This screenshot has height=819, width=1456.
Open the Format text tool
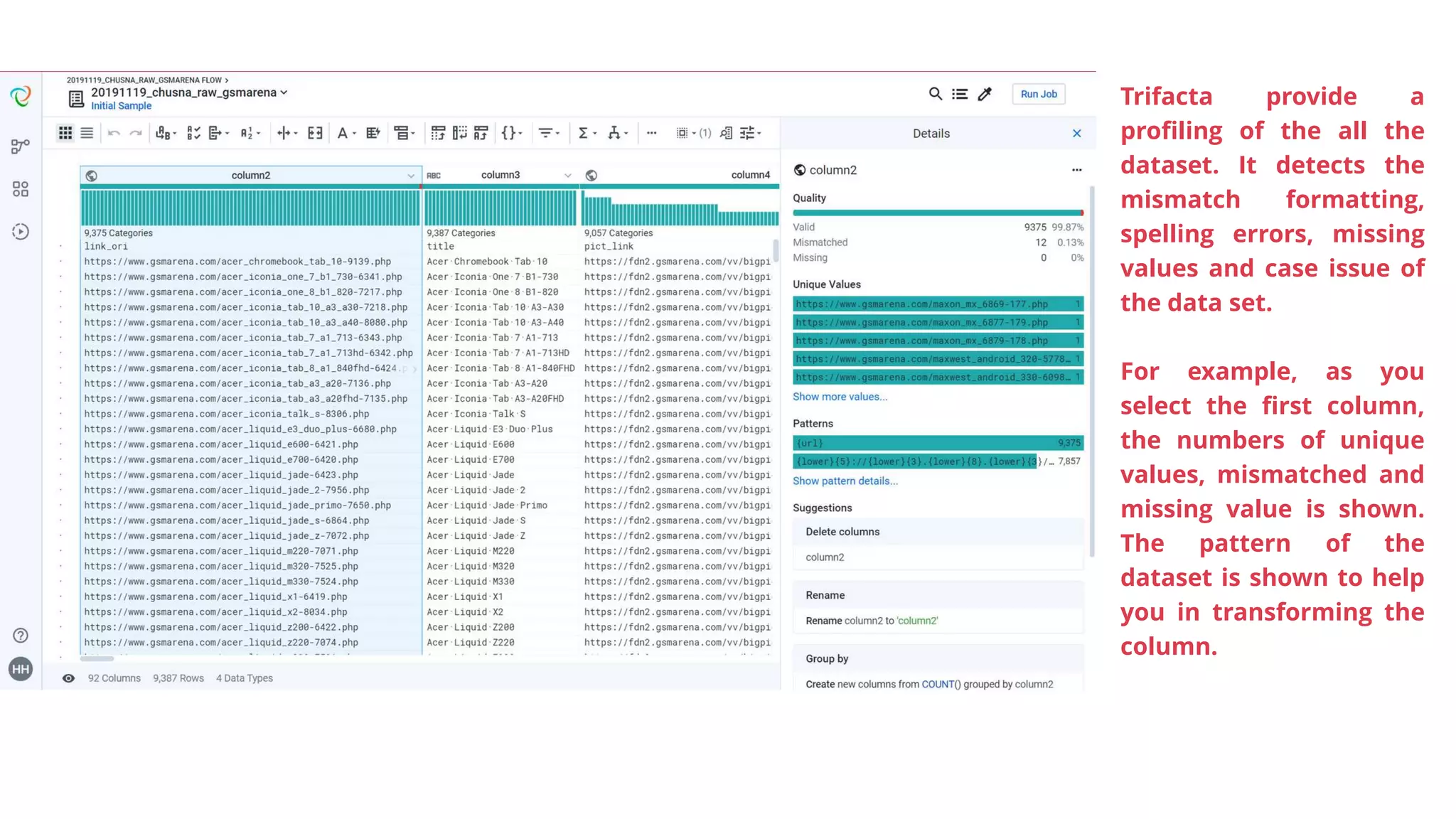[x=346, y=133]
